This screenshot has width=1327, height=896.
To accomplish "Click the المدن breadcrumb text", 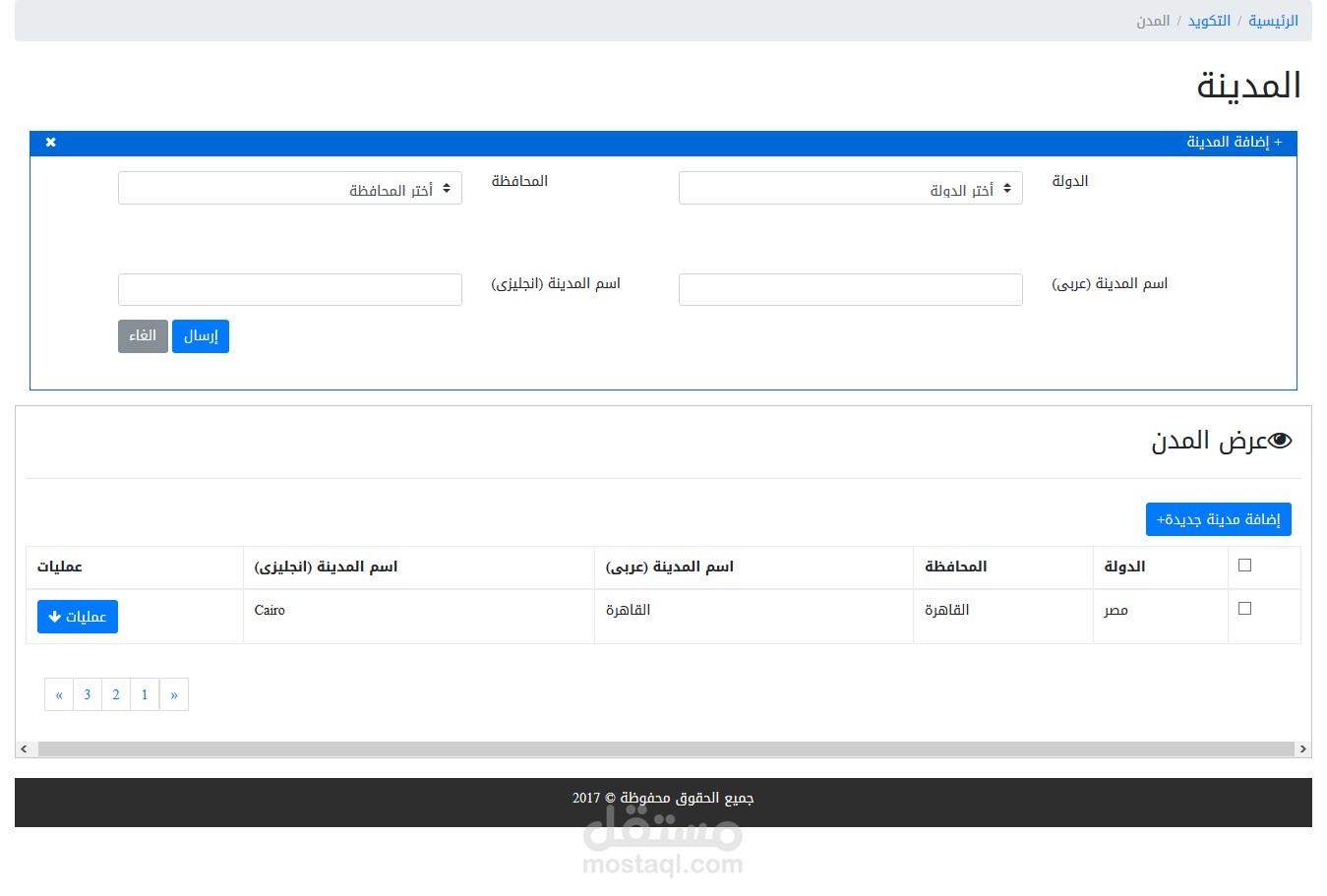I will (1153, 21).
